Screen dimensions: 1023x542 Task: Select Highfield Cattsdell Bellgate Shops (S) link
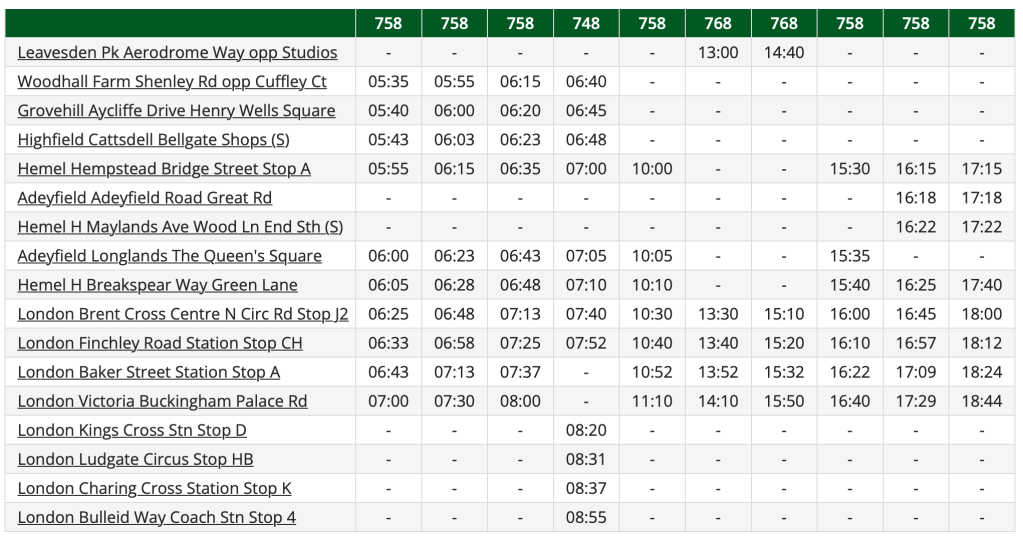point(154,140)
